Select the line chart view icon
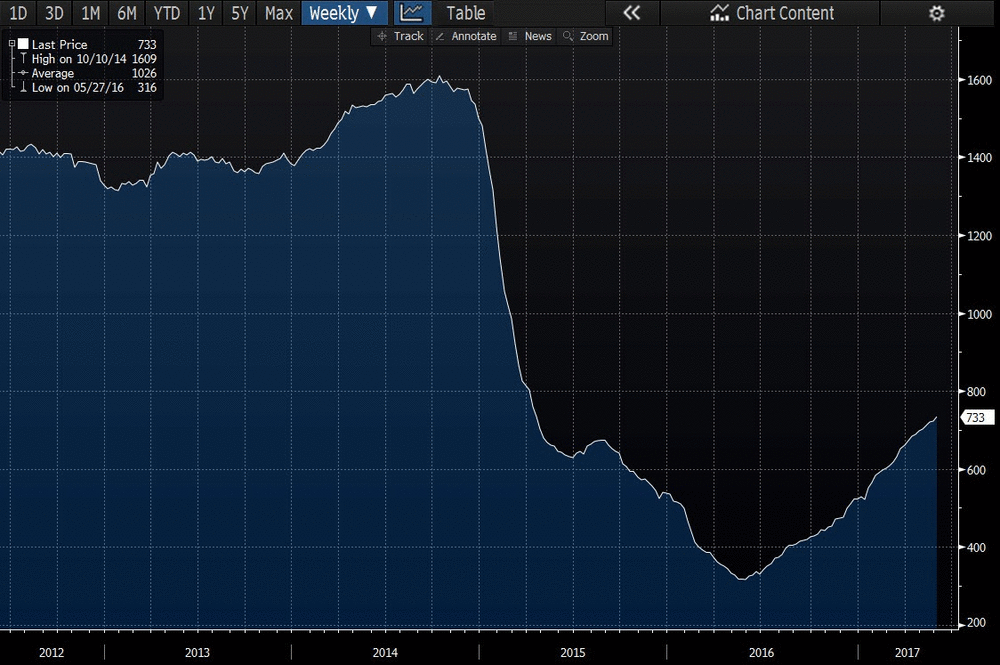This screenshot has height=665, width=1000. [412, 13]
